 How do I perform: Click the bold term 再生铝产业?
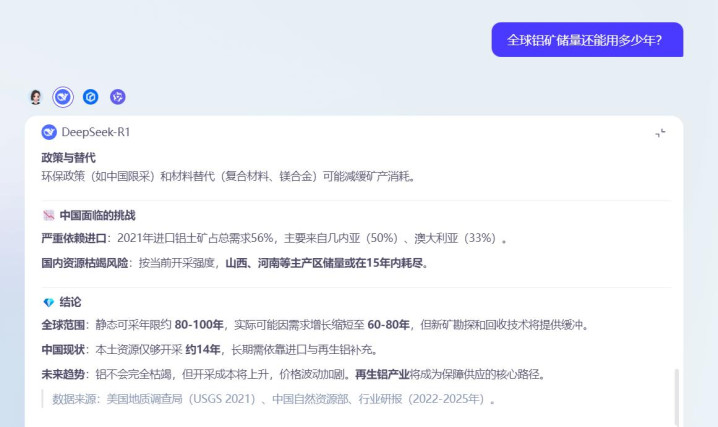382,374
